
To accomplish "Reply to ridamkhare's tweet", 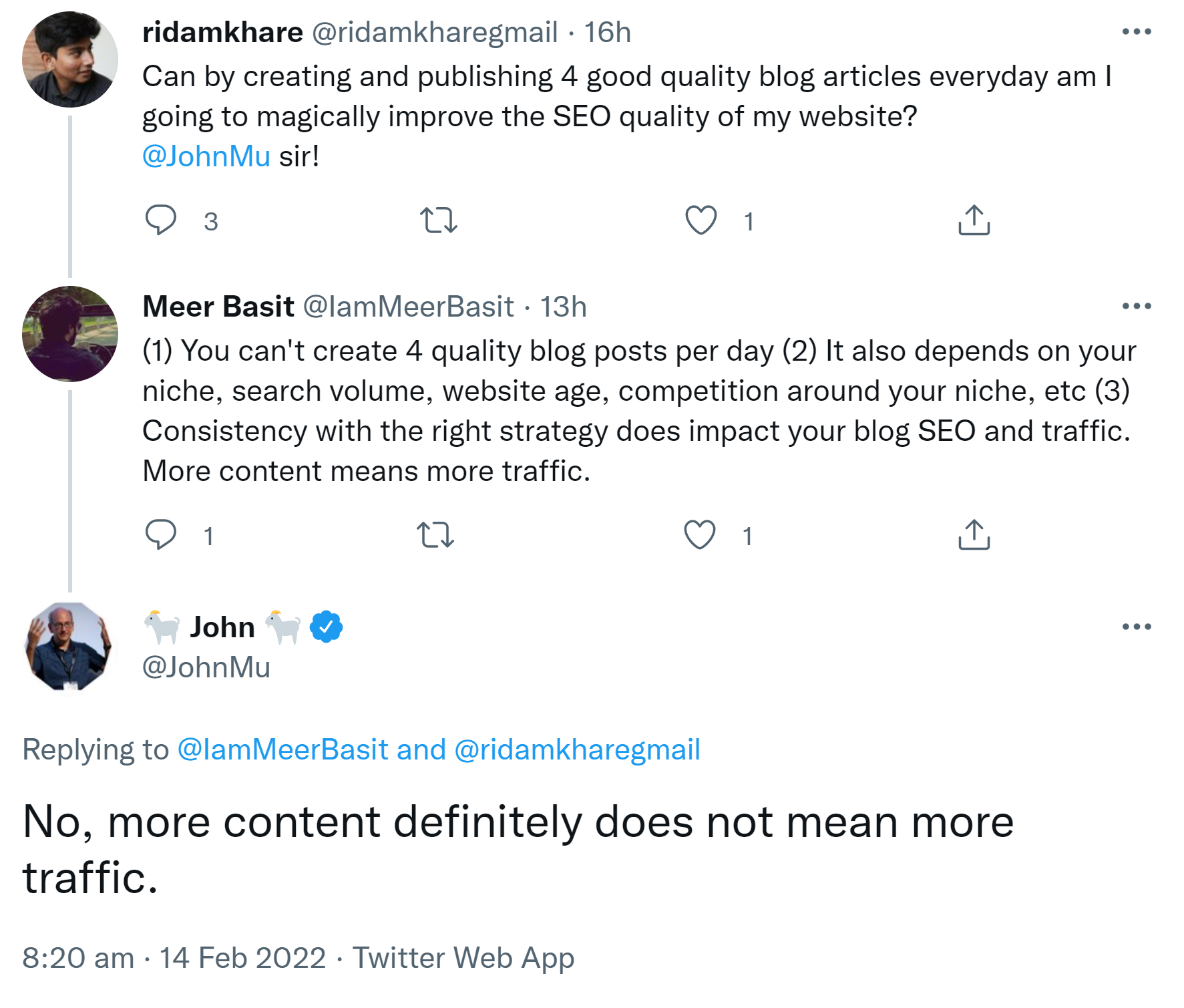I will [162, 221].
